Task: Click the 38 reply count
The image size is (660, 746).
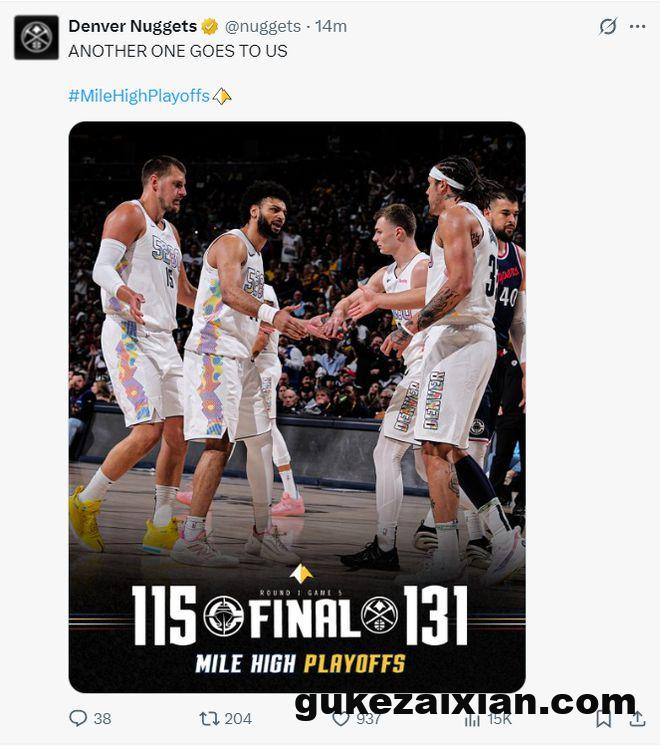Action: point(102,718)
